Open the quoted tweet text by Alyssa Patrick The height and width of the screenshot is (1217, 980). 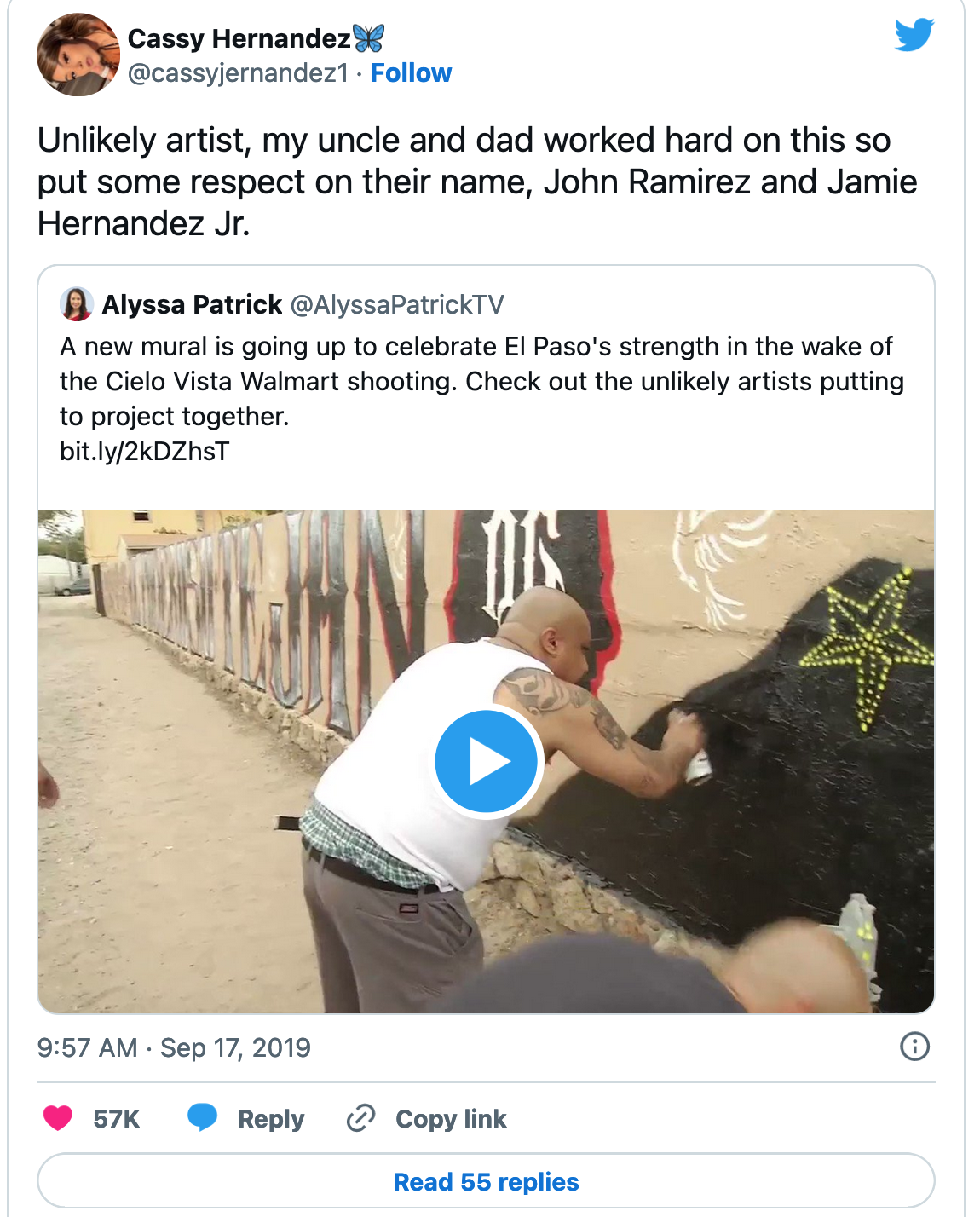[481, 381]
